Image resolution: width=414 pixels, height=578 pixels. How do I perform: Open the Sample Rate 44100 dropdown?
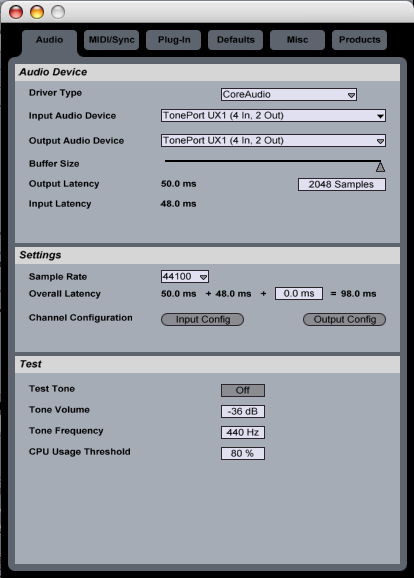185,276
